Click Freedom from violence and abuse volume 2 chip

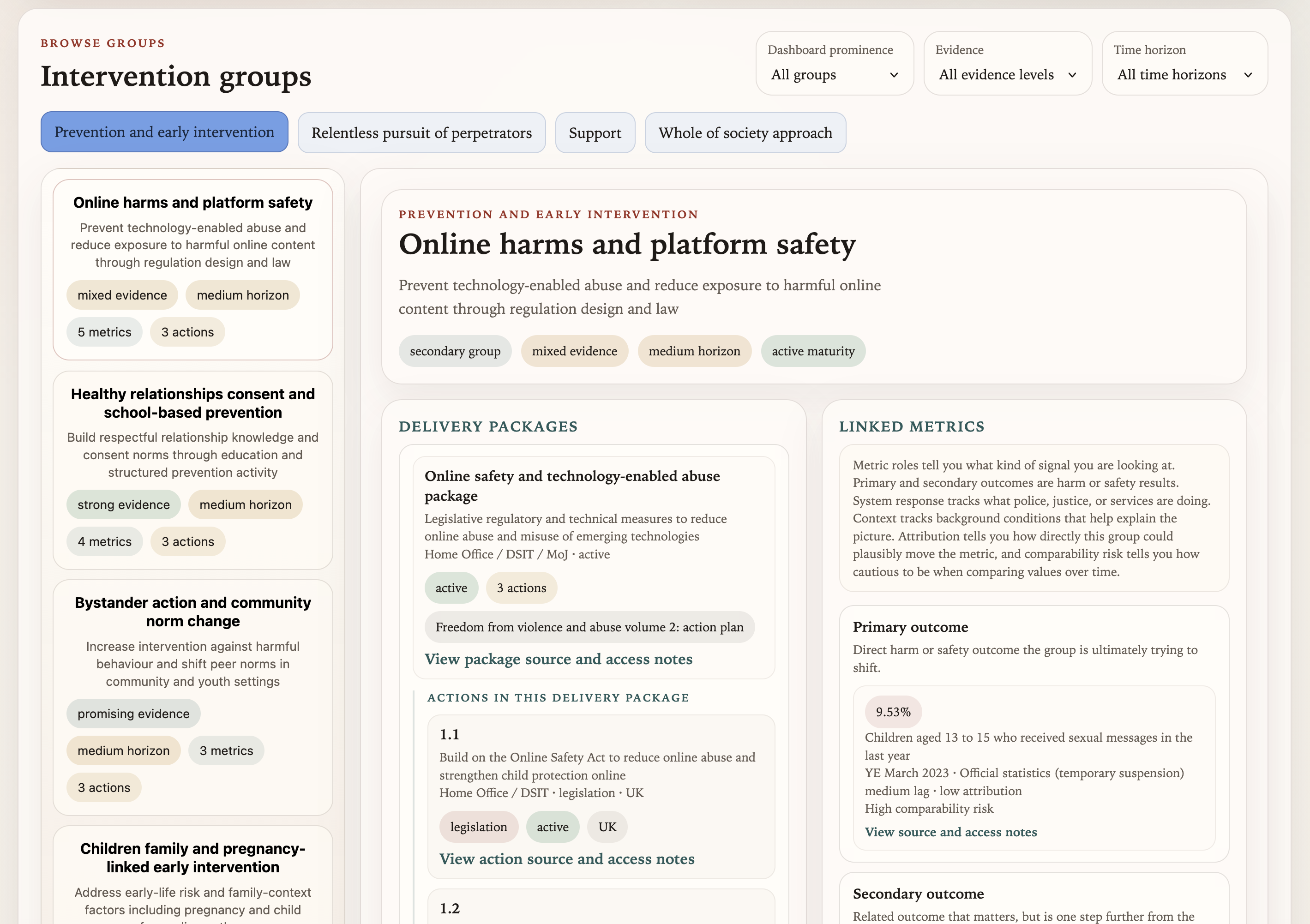pos(589,627)
